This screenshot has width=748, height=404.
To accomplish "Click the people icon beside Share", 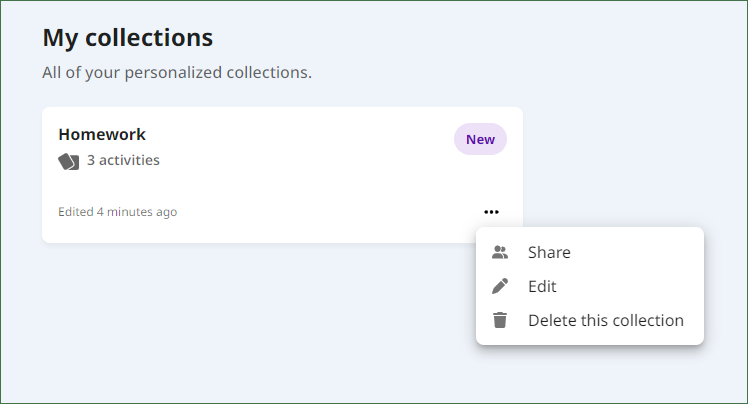I will click(500, 252).
